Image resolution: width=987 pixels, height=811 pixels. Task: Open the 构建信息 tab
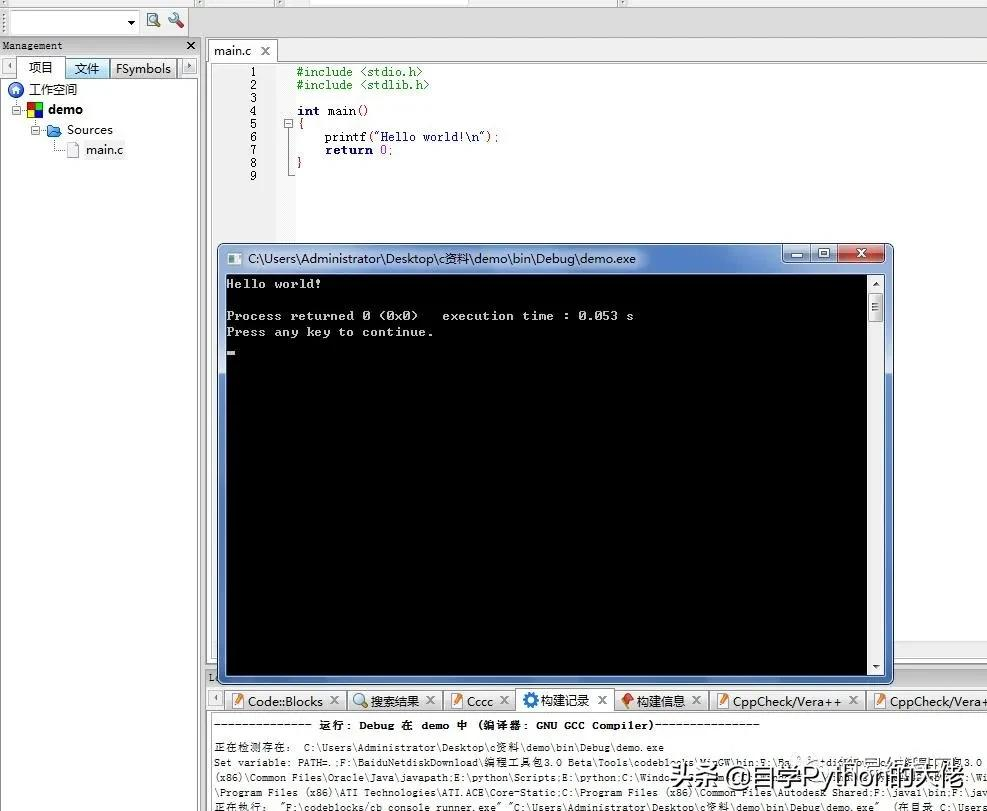(x=660, y=701)
